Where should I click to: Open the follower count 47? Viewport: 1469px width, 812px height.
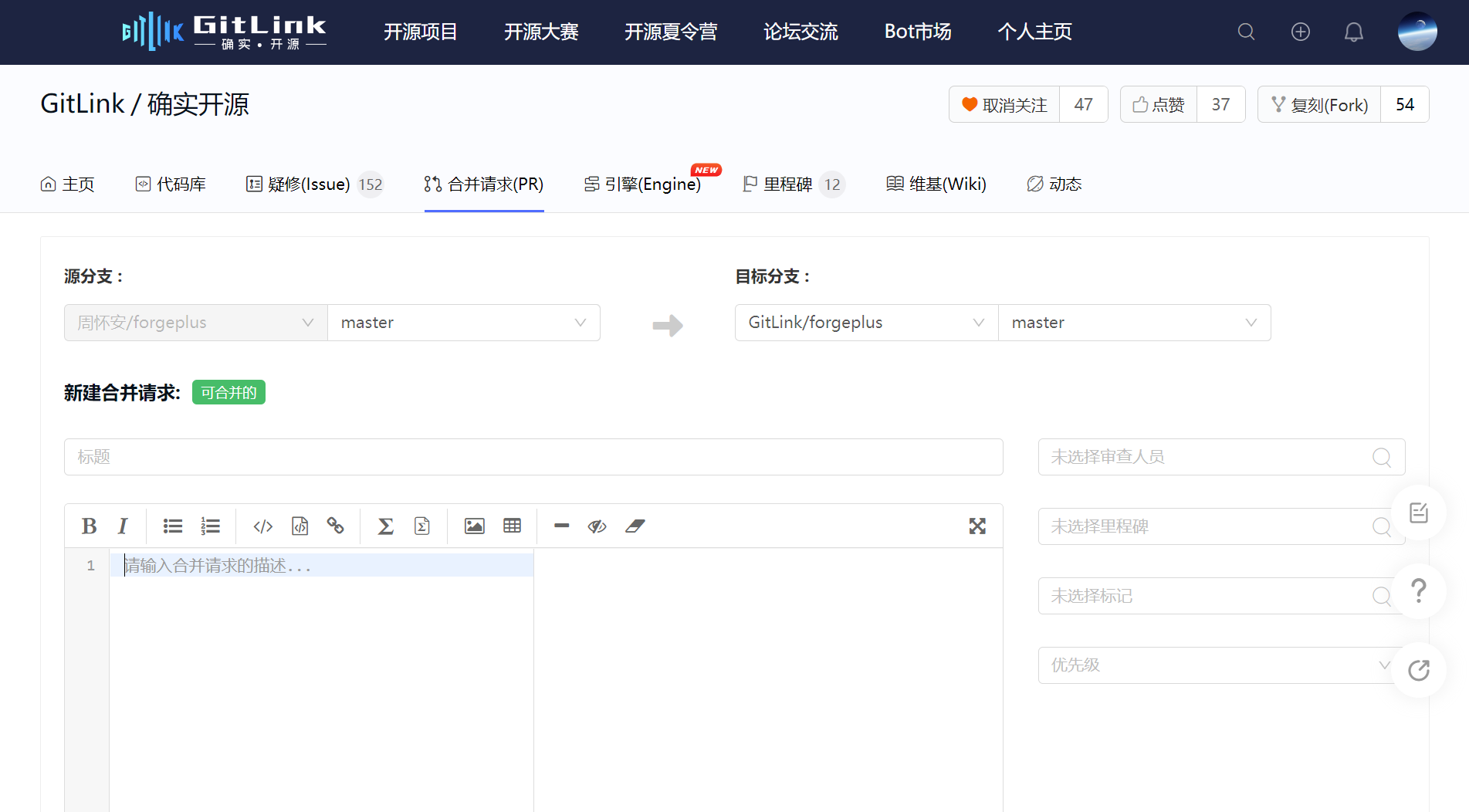[x=1084, y=104]
